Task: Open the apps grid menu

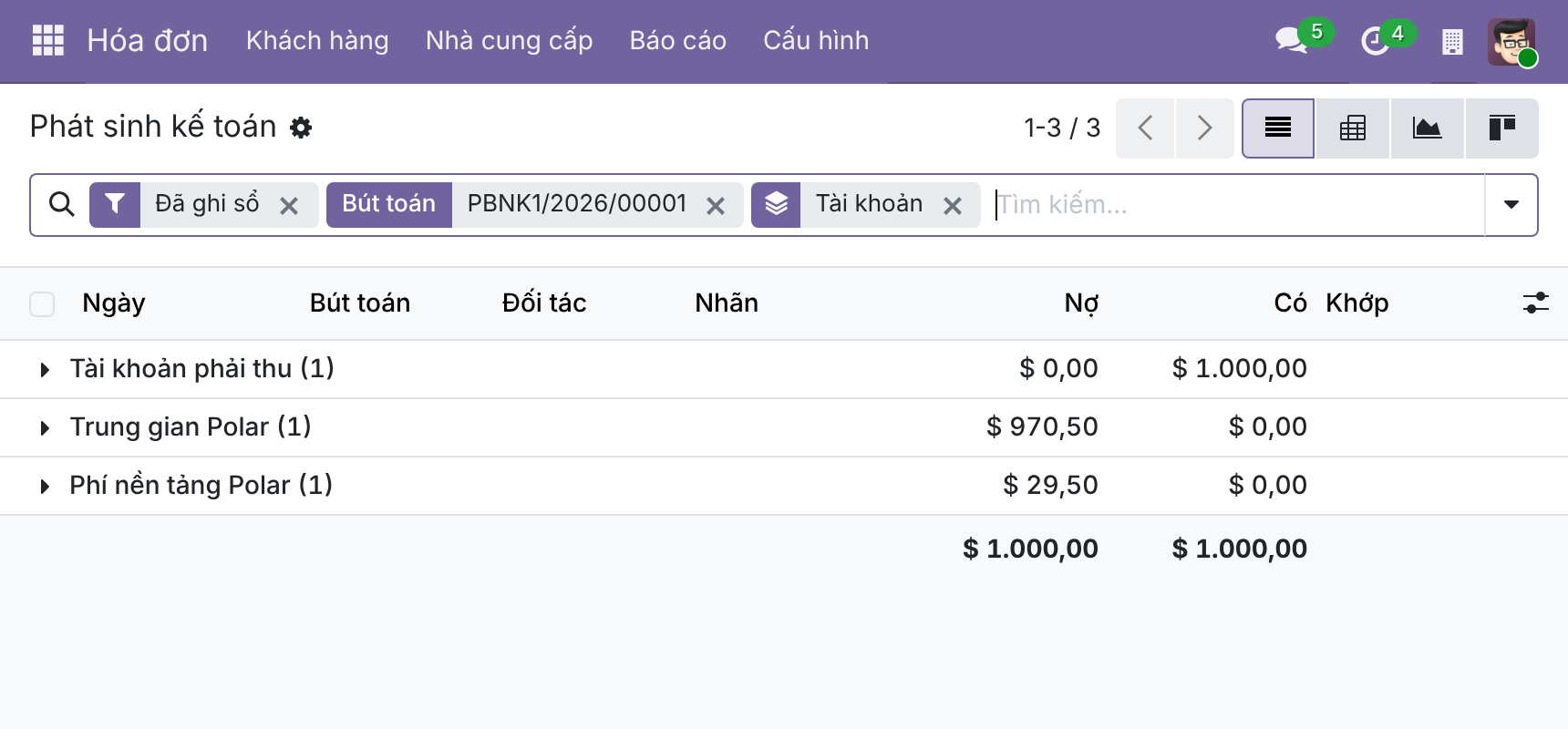Action: tap(47, 40)
